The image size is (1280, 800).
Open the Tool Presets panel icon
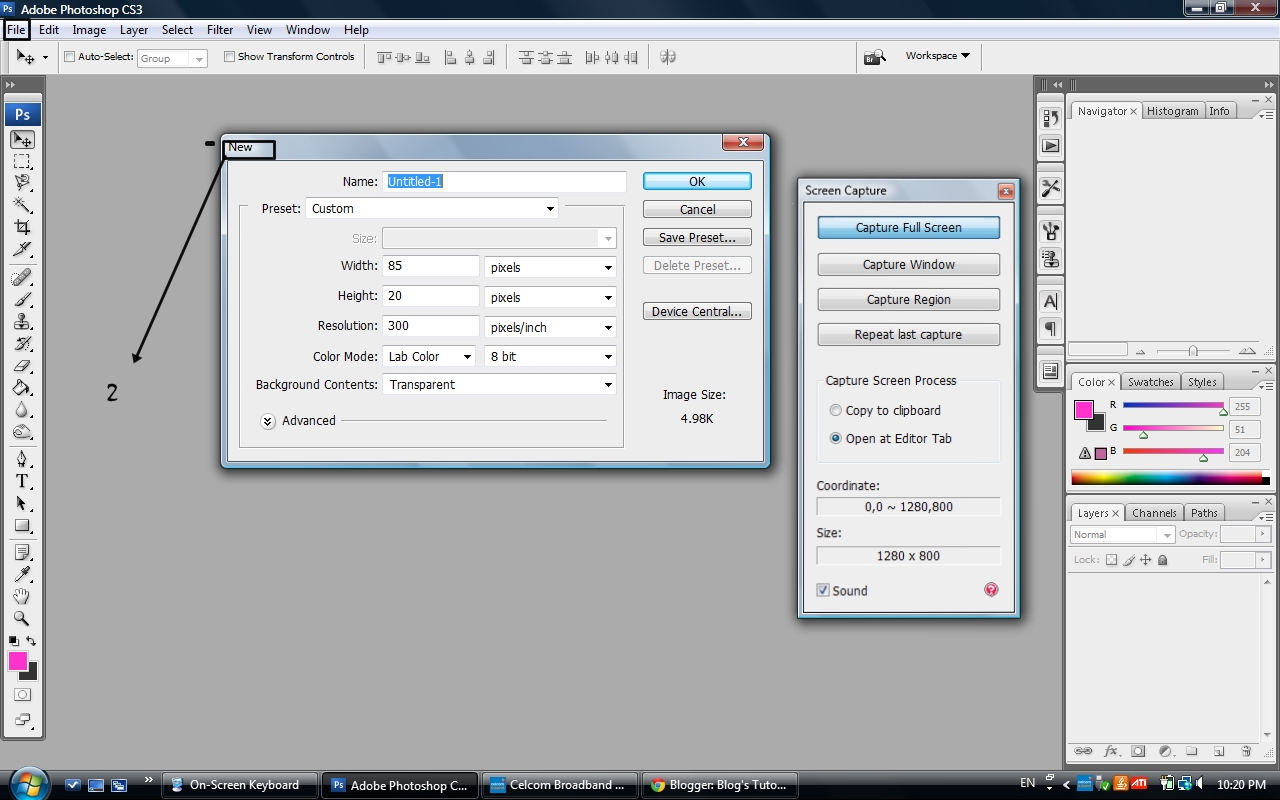[x=1050, y=188]
